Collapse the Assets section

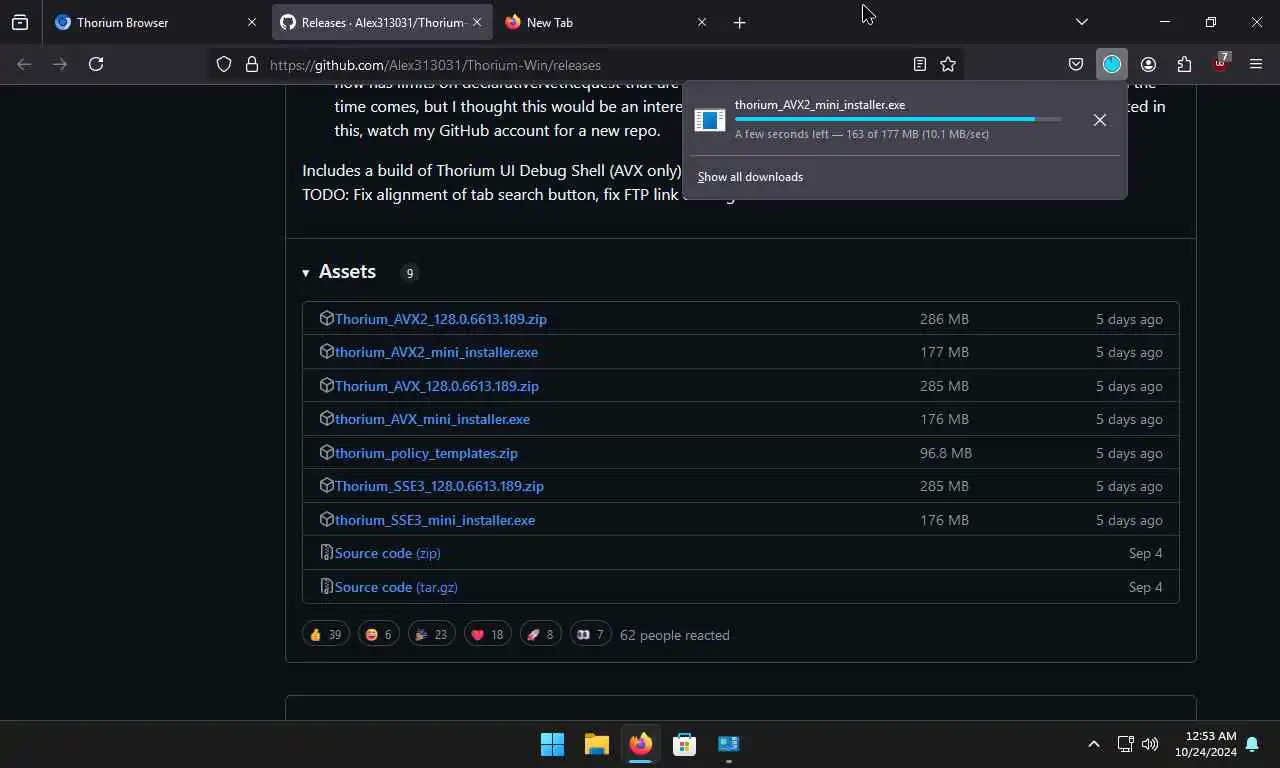pos(339,272)
